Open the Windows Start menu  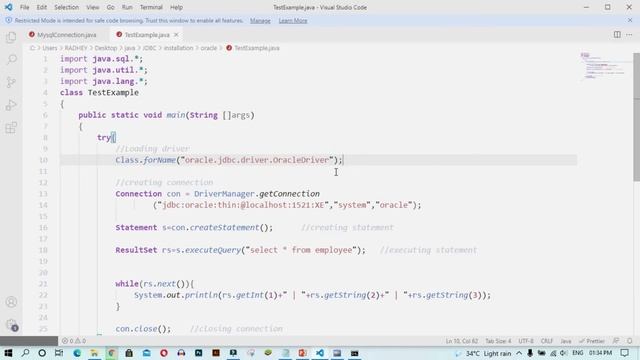[8, 353]
